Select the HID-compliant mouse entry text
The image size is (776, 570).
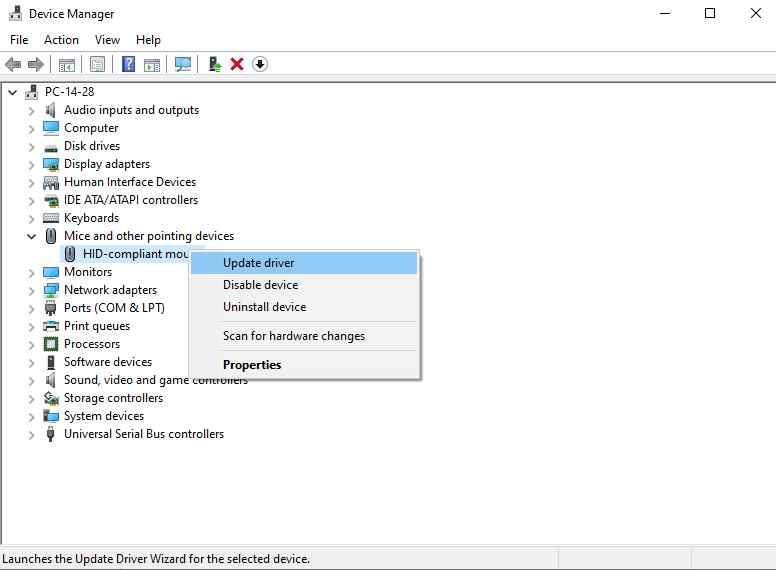pos(136,254)
